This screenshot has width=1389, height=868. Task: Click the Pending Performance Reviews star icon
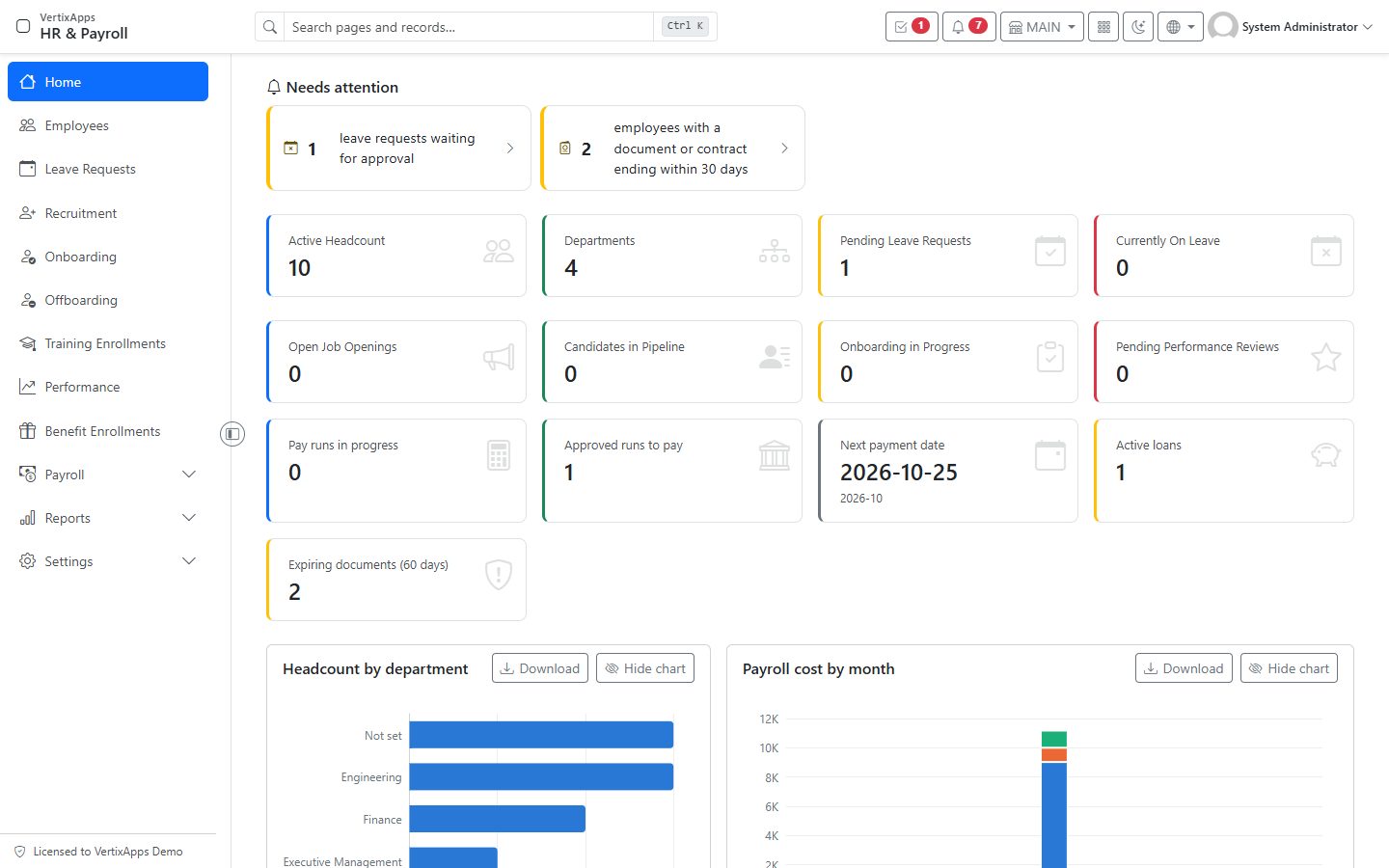click(x=1326, y=358)
